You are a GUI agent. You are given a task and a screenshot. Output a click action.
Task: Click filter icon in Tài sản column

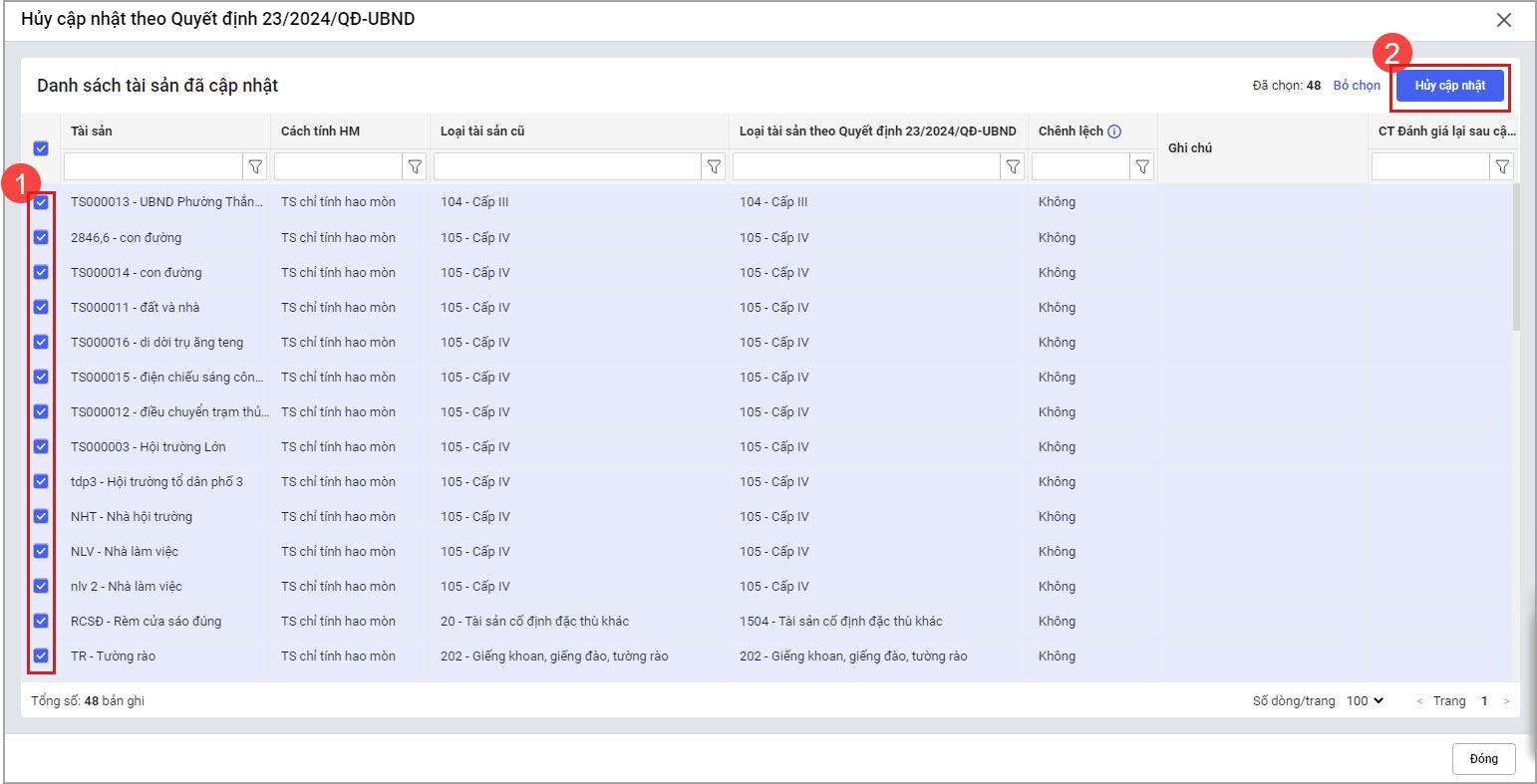pyautogui.click(x=255, y=166)
